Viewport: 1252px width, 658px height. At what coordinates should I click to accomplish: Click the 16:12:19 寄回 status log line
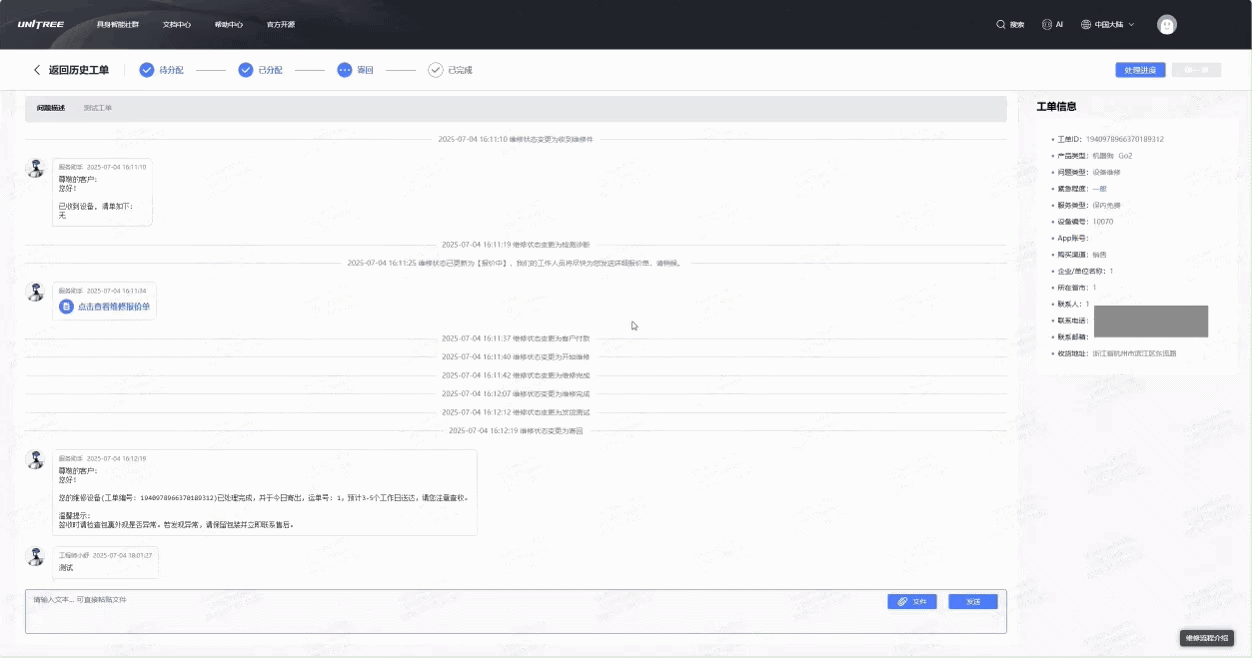[516, 431]
